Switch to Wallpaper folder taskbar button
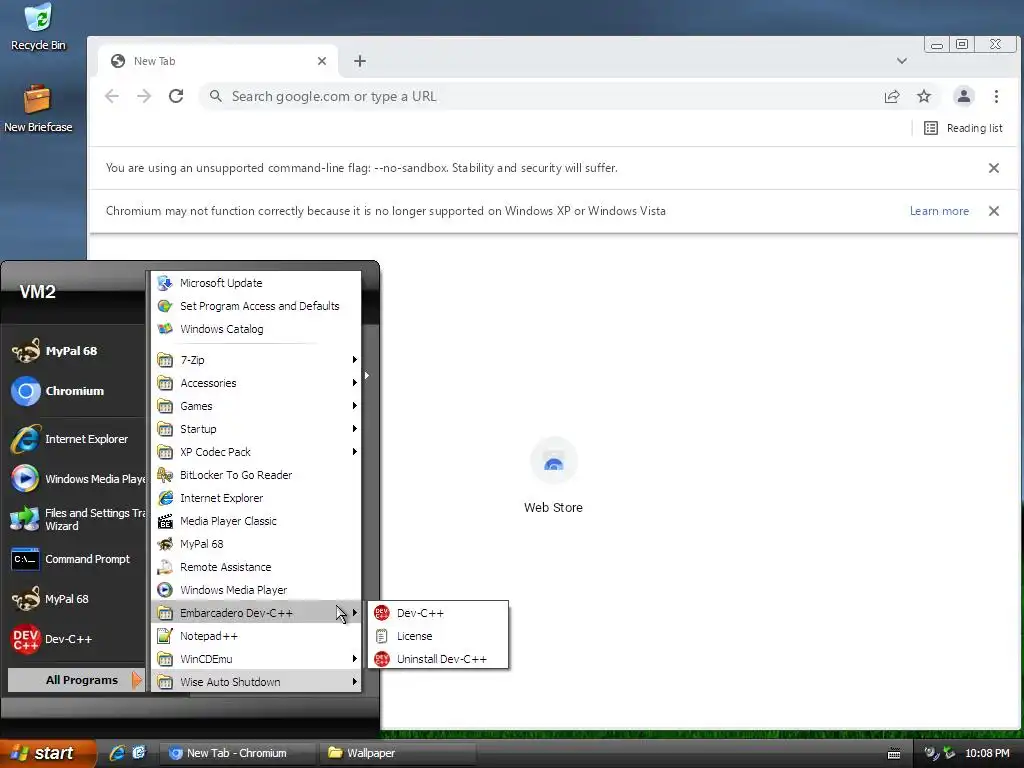Screen dimensions: 1024x768 coord(397,753)
